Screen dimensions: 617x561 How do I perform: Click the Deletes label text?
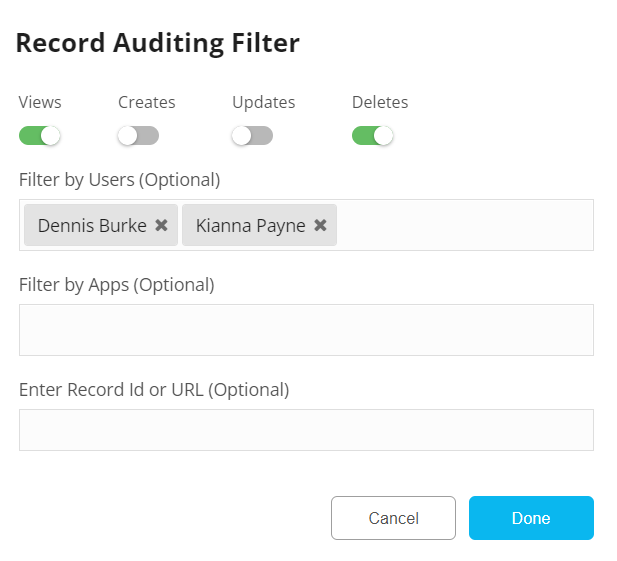point(380,102)
